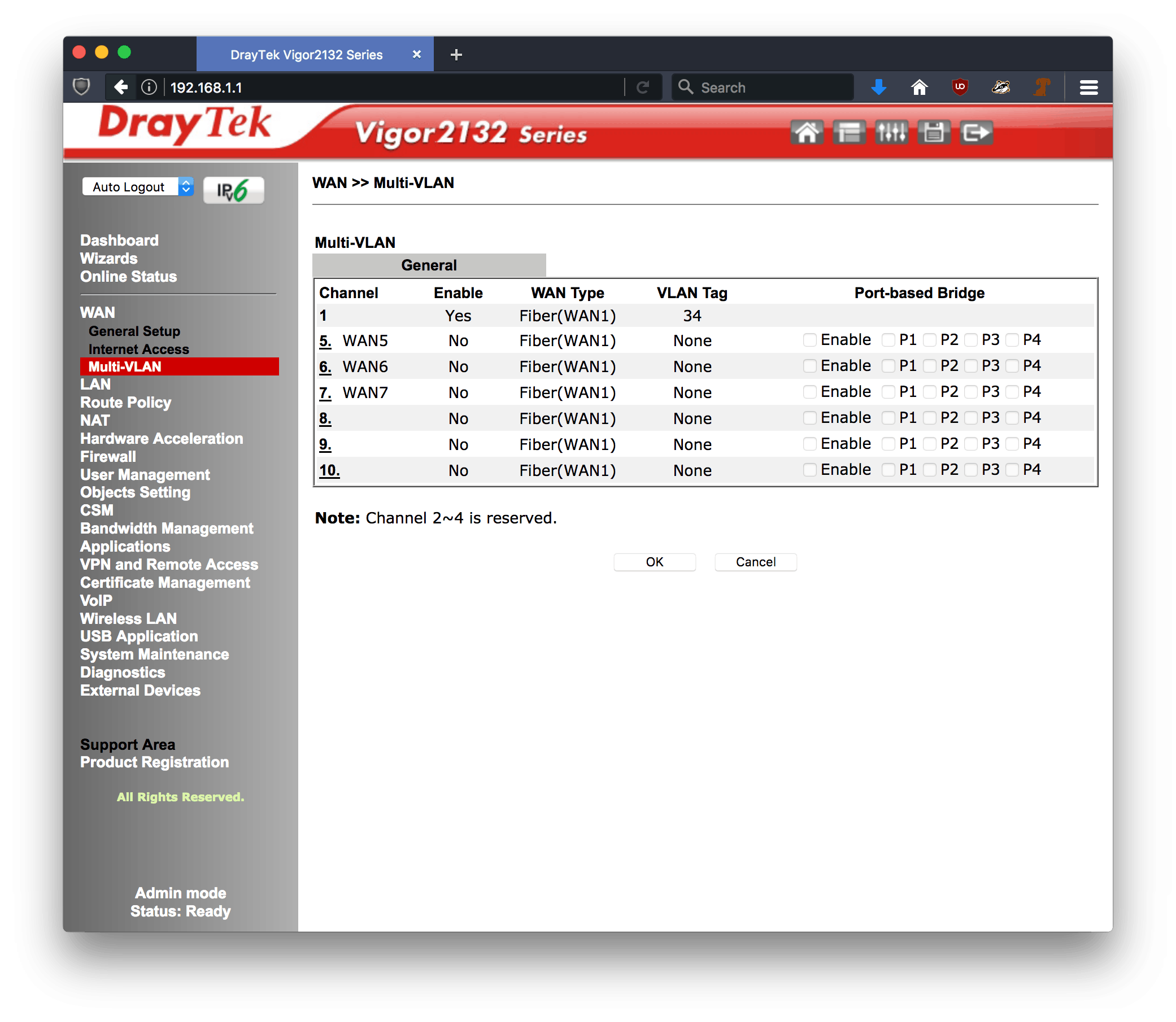This screenshot has width=1176, height=1022.
Task: Expand the NAT menu in sidebar
Action: coord(95,420)
